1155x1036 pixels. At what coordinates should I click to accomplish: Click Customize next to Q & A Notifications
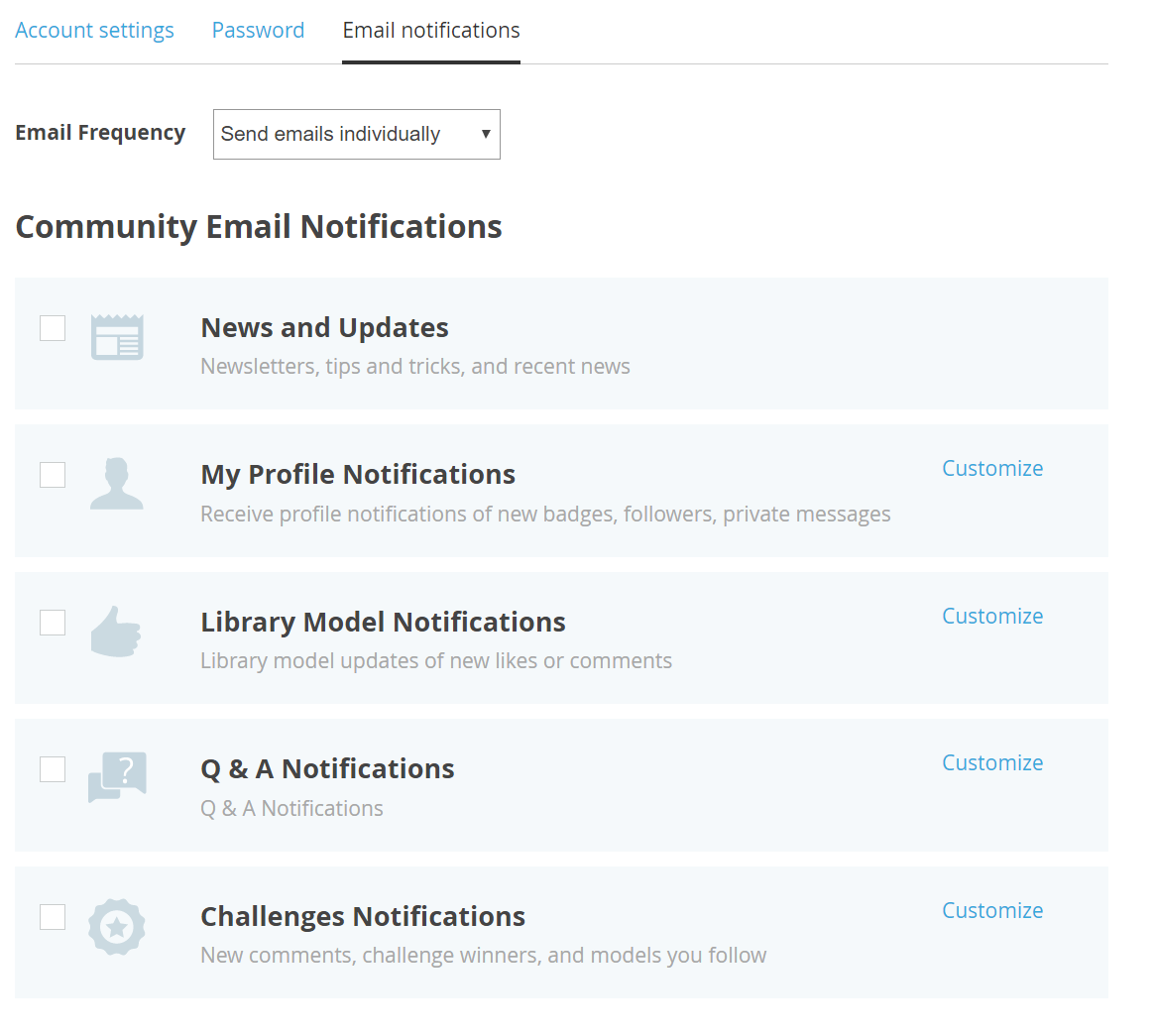pyautogui.click(x=991, y=763)
